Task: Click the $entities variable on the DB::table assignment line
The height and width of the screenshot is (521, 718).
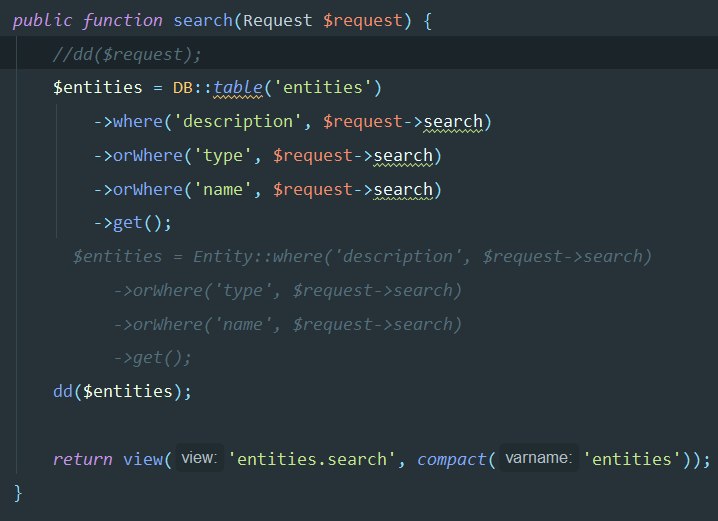Action: coord(98,87)
